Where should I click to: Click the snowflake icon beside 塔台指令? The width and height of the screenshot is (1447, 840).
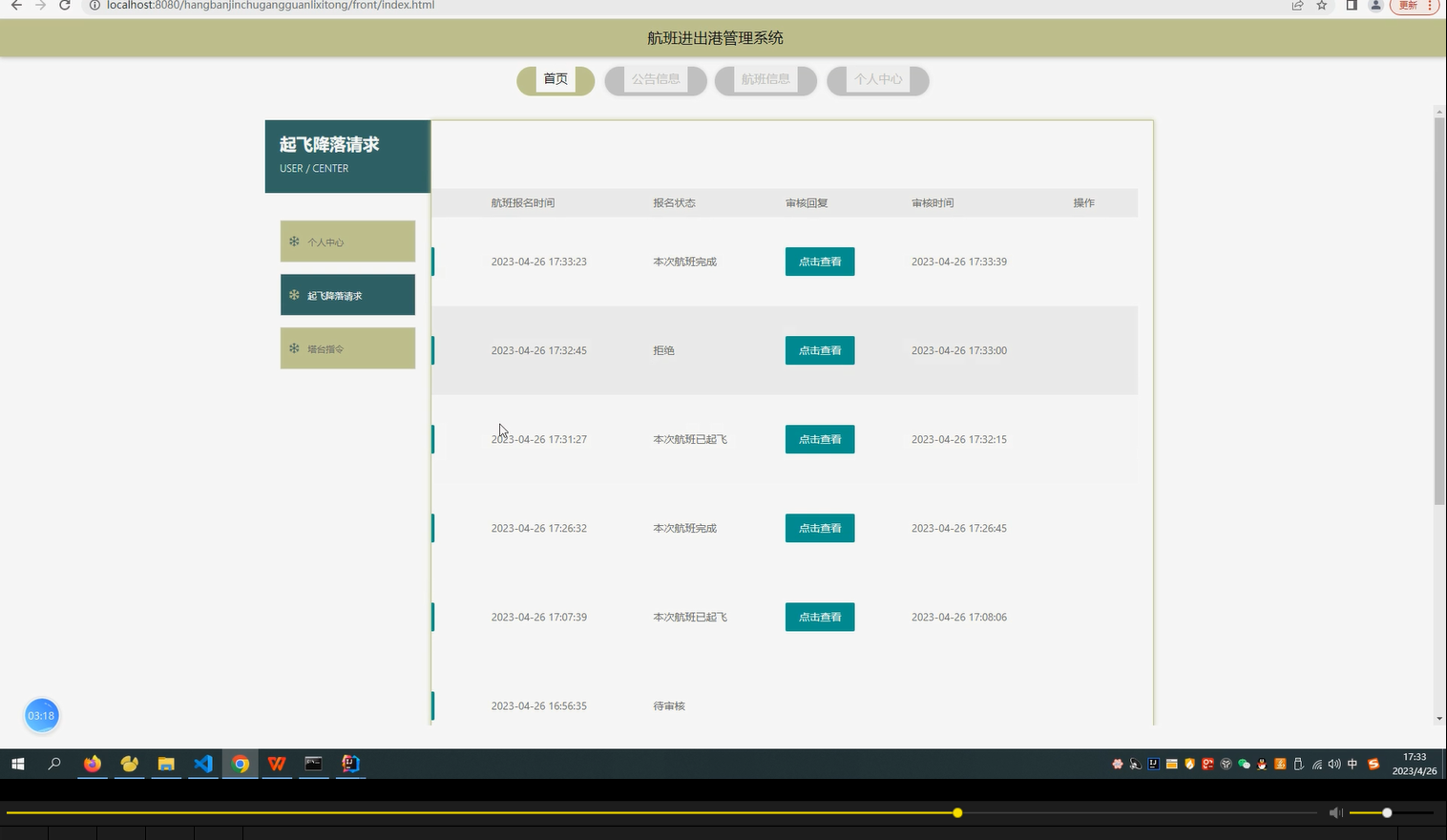pos(294,348)
